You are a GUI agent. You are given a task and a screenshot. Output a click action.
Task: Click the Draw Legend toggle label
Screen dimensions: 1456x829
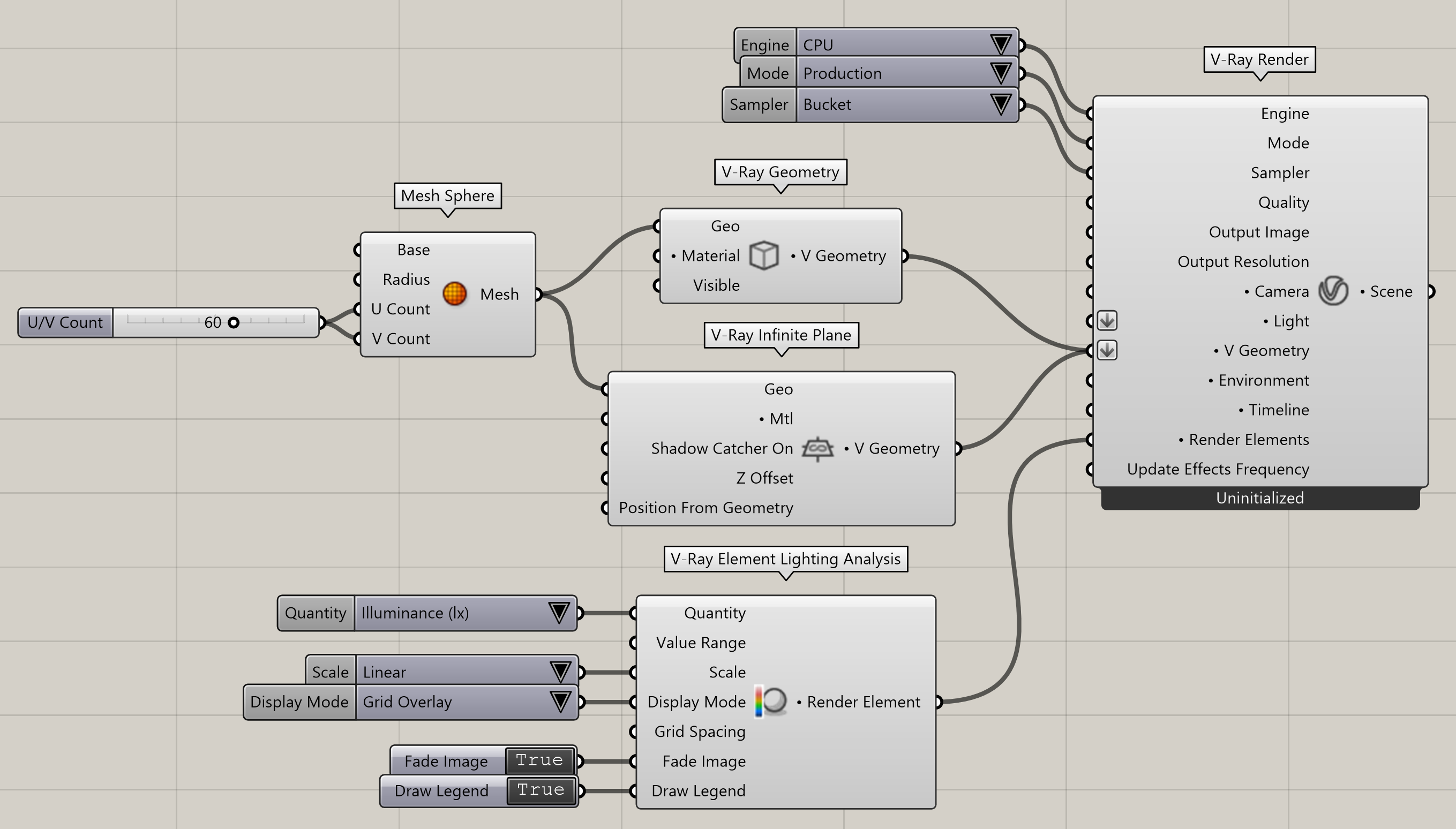(x=441, y=790)
